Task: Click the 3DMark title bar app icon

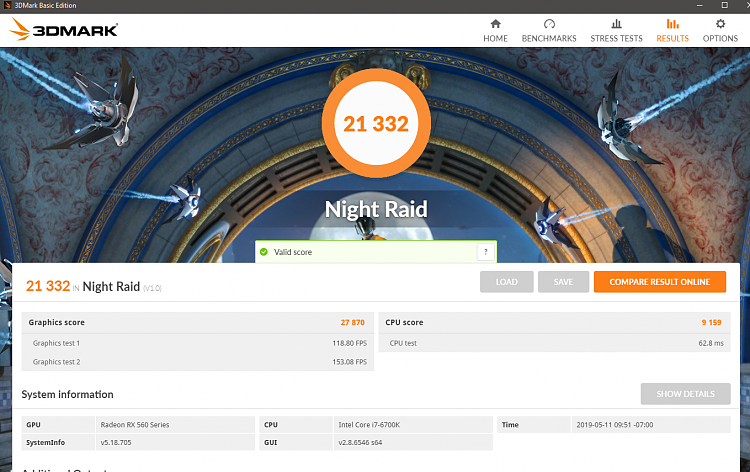Action: pyautogui.click(x=7, y=5)
